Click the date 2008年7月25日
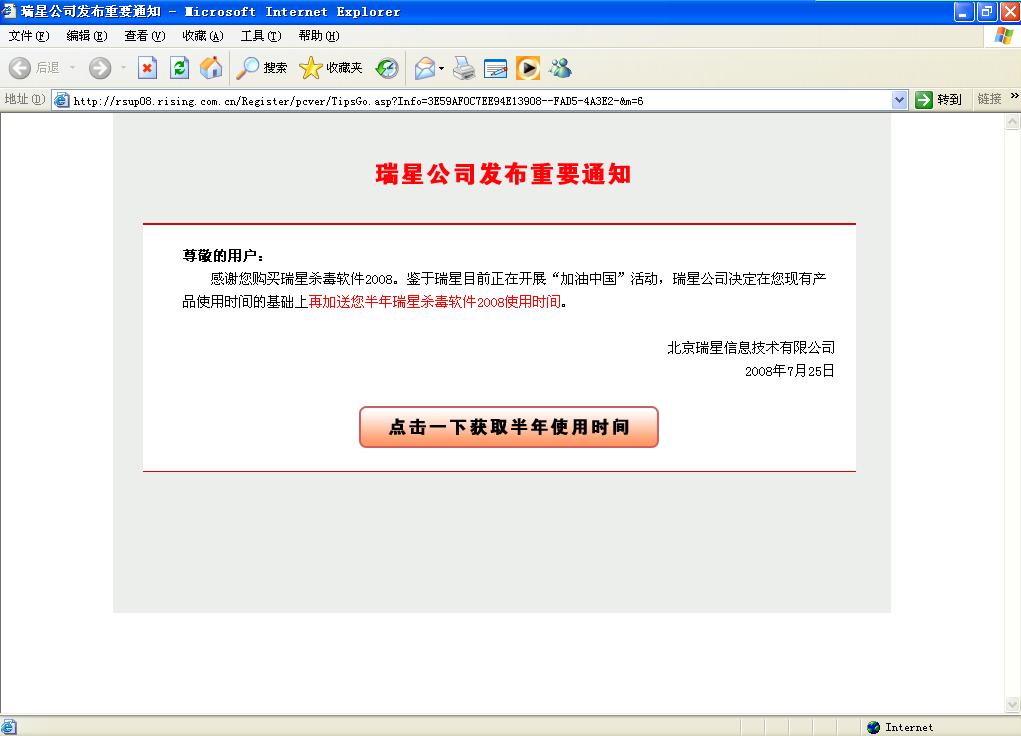The height and width of the screenshot is (736, 1021). pyautogui.click(x=789, y=371)
